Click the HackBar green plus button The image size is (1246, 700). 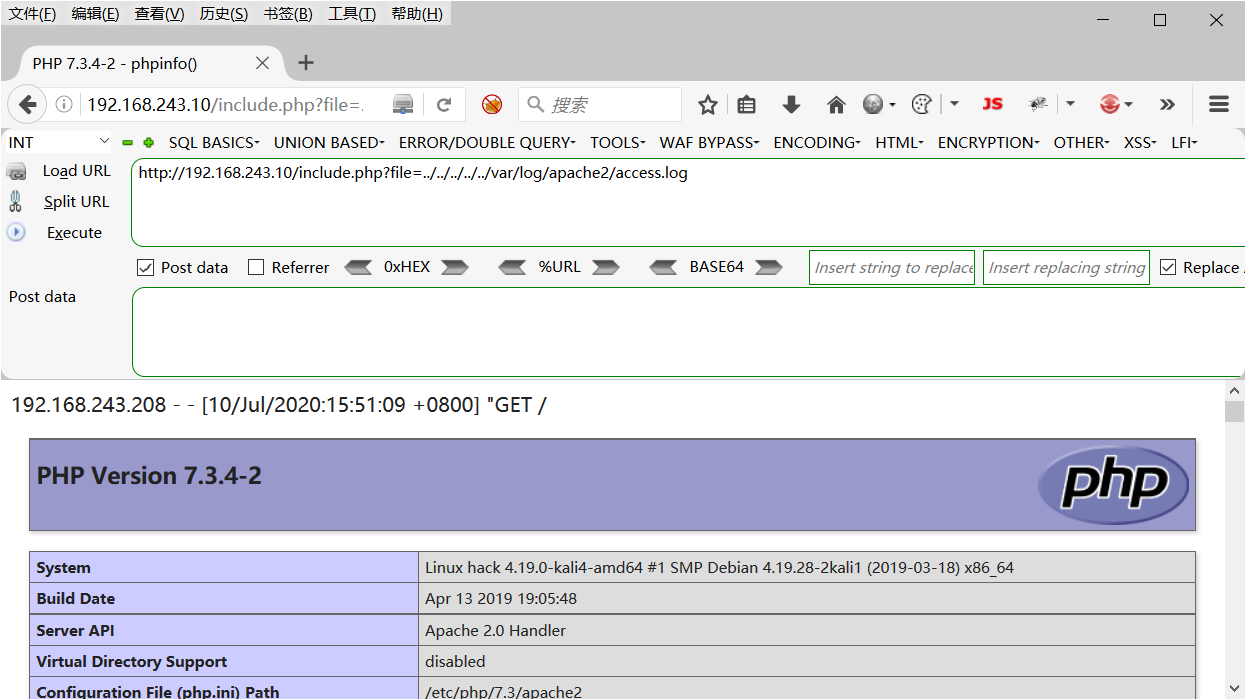(x=149, y=143)
